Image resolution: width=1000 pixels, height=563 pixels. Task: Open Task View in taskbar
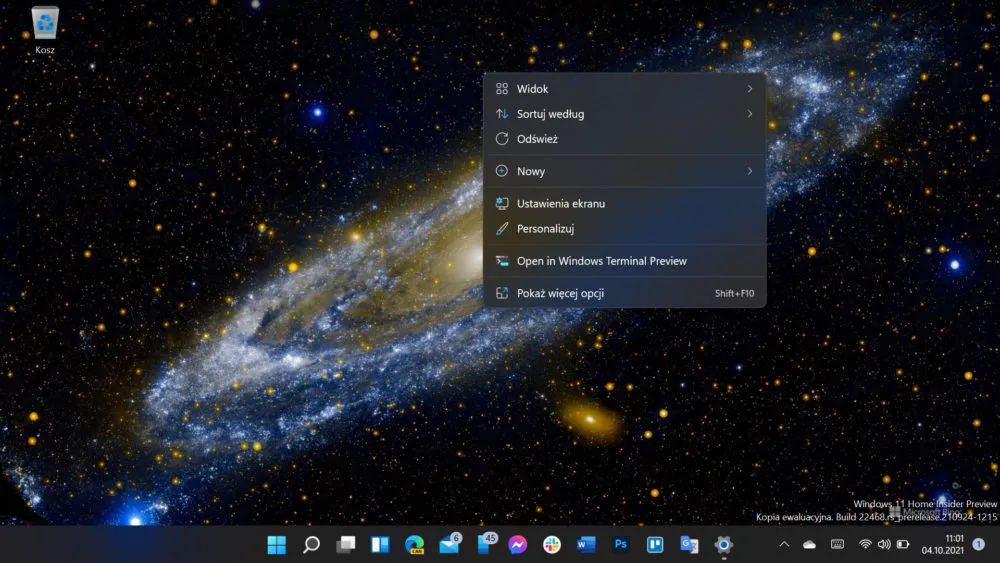coord(346,545)
